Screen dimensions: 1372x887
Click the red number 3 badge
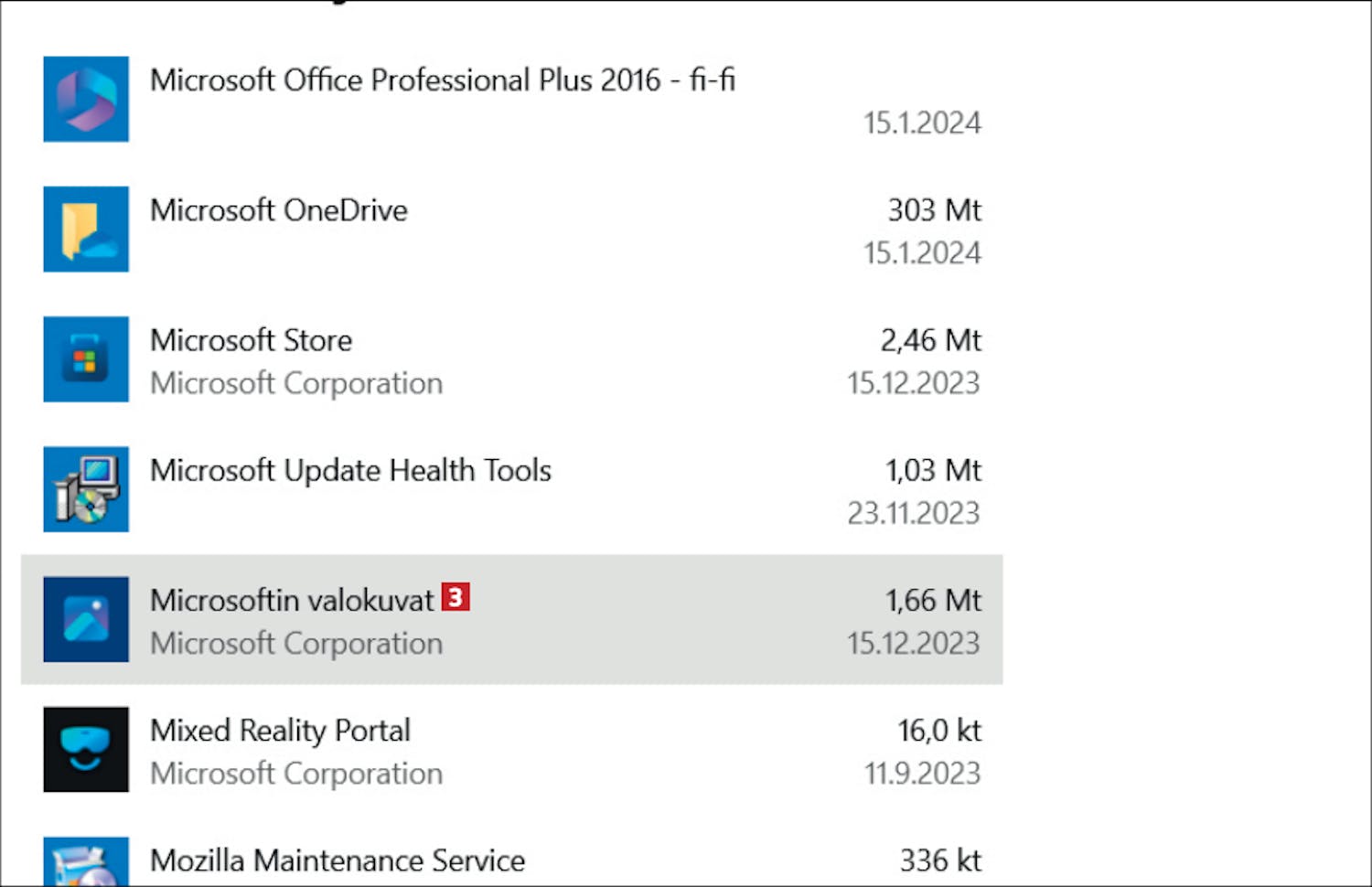[456, 597]
